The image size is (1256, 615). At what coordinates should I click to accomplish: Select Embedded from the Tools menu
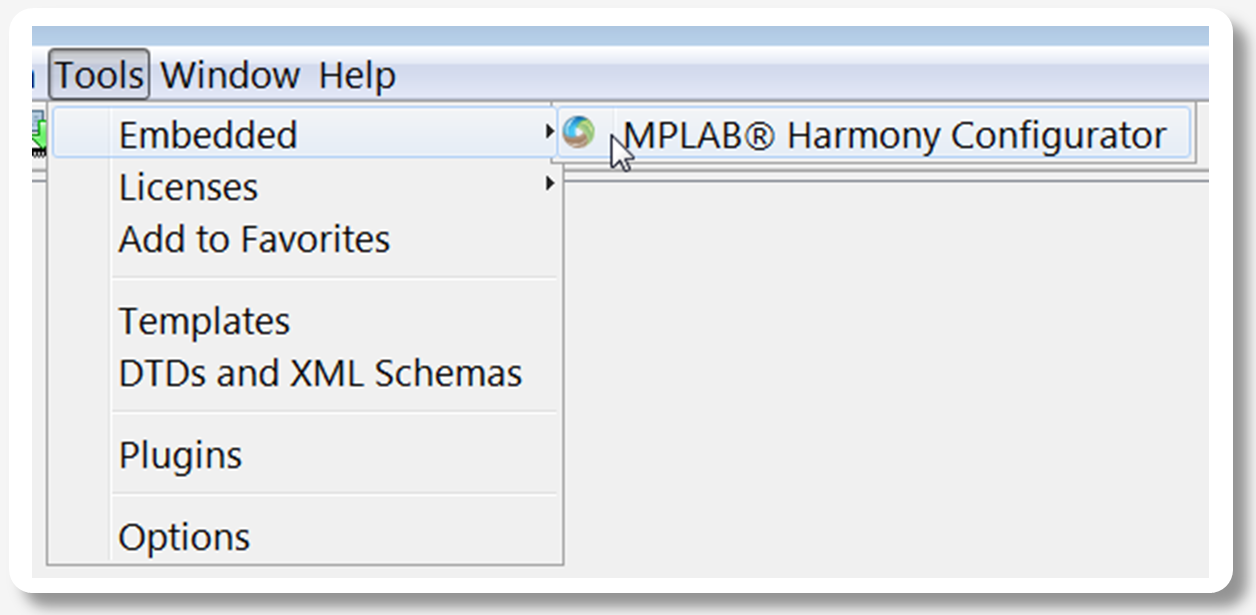(207, 134)
